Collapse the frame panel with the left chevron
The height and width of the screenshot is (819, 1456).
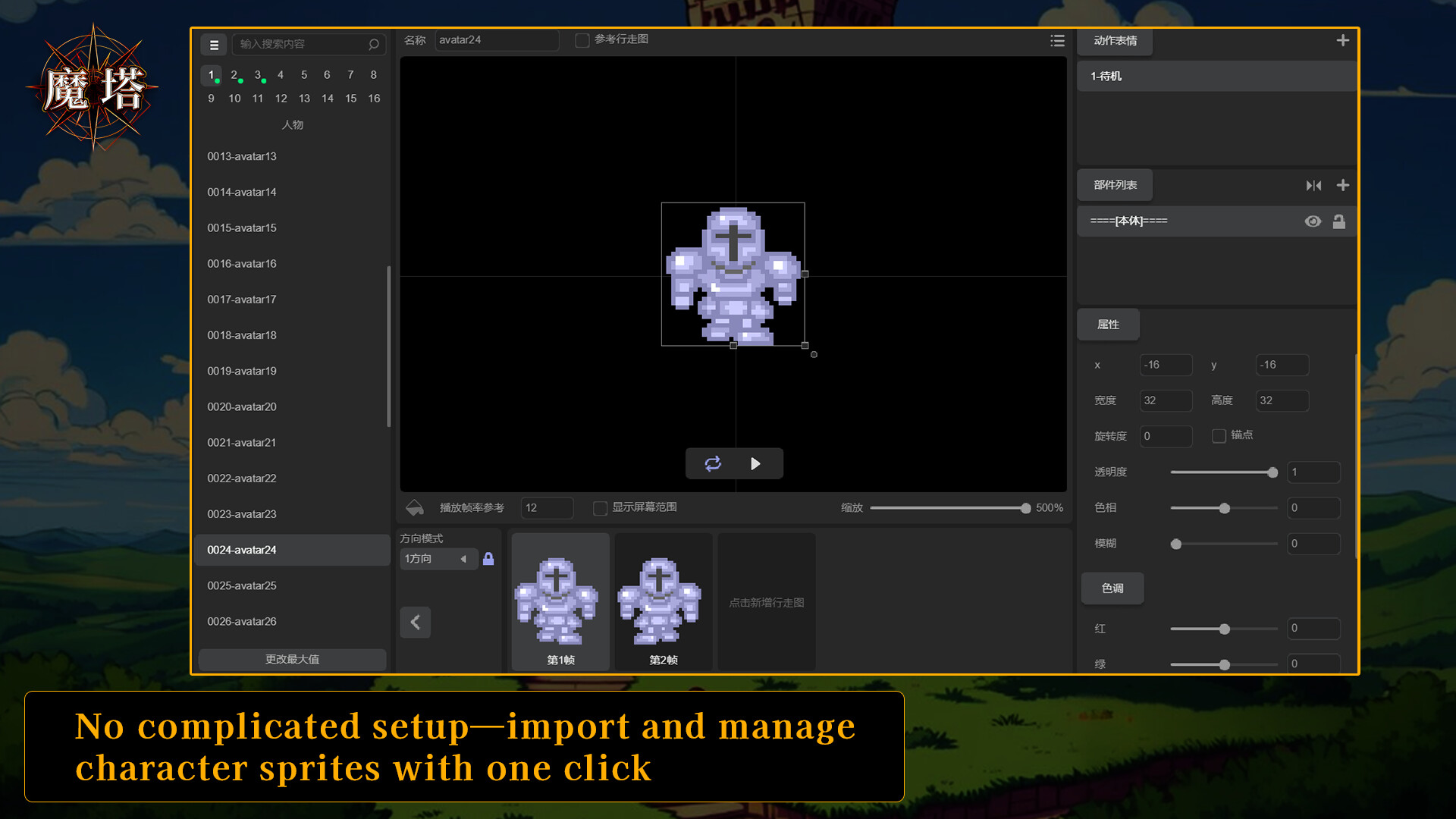[x=415, y=622]
